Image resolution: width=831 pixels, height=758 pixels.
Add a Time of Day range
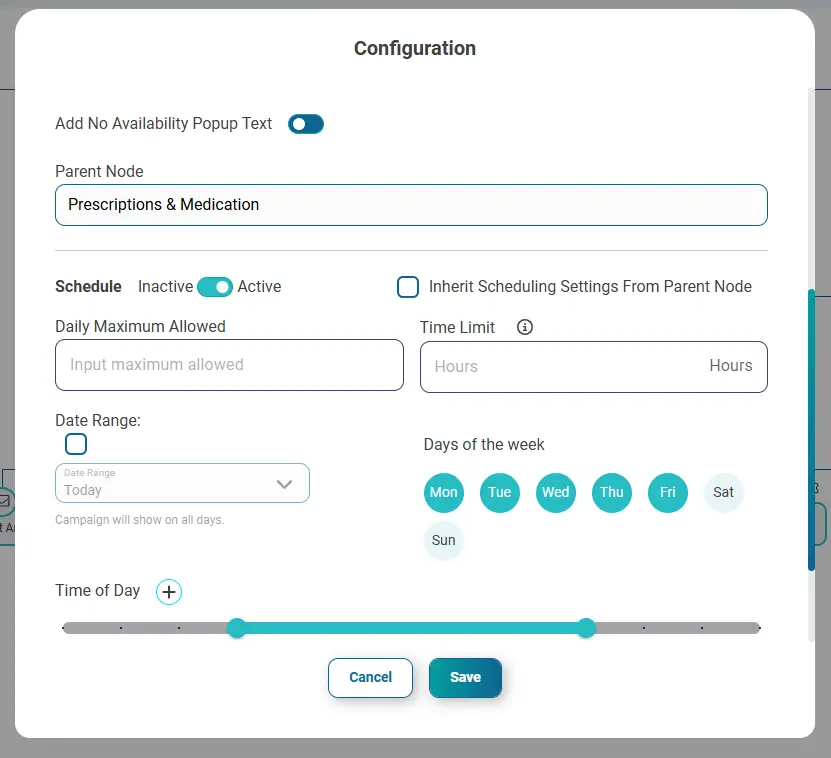click(169, 592)
